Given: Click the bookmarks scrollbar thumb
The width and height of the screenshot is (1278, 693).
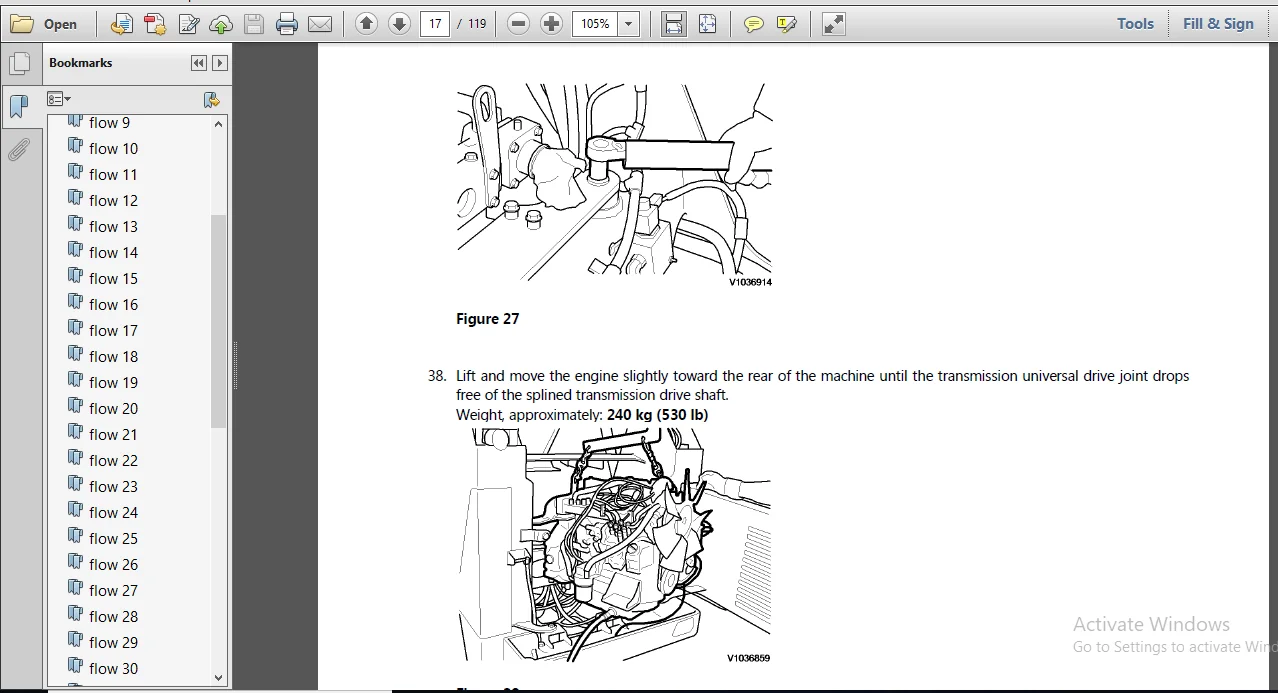Looking at the screenshot, I should pyautogui.click(x=219, y=320).
